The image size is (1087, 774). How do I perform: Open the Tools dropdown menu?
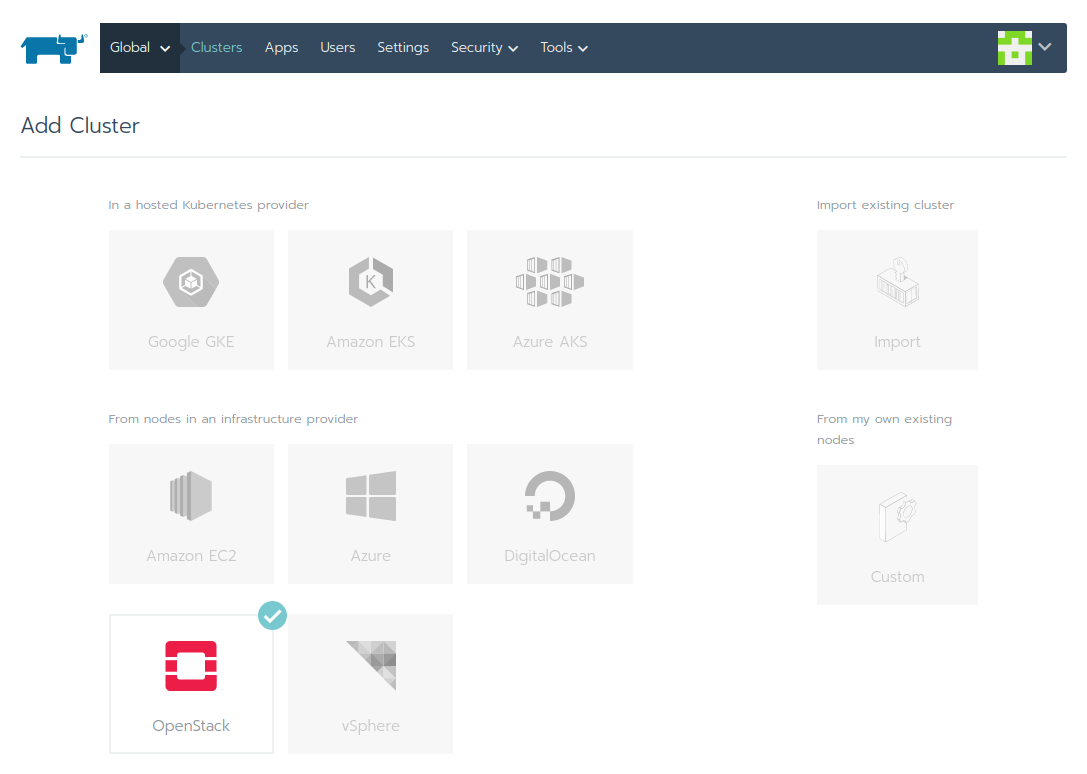[x=563, y=47]
